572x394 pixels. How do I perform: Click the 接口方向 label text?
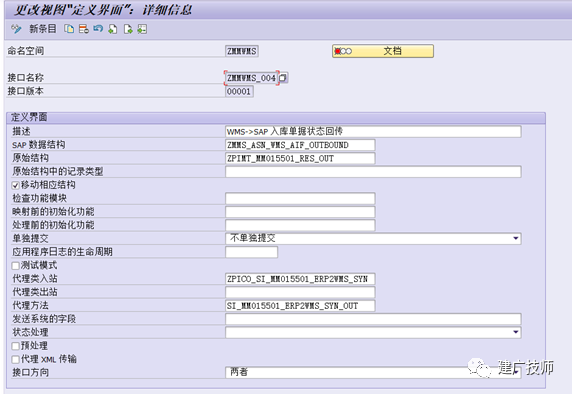30,372
